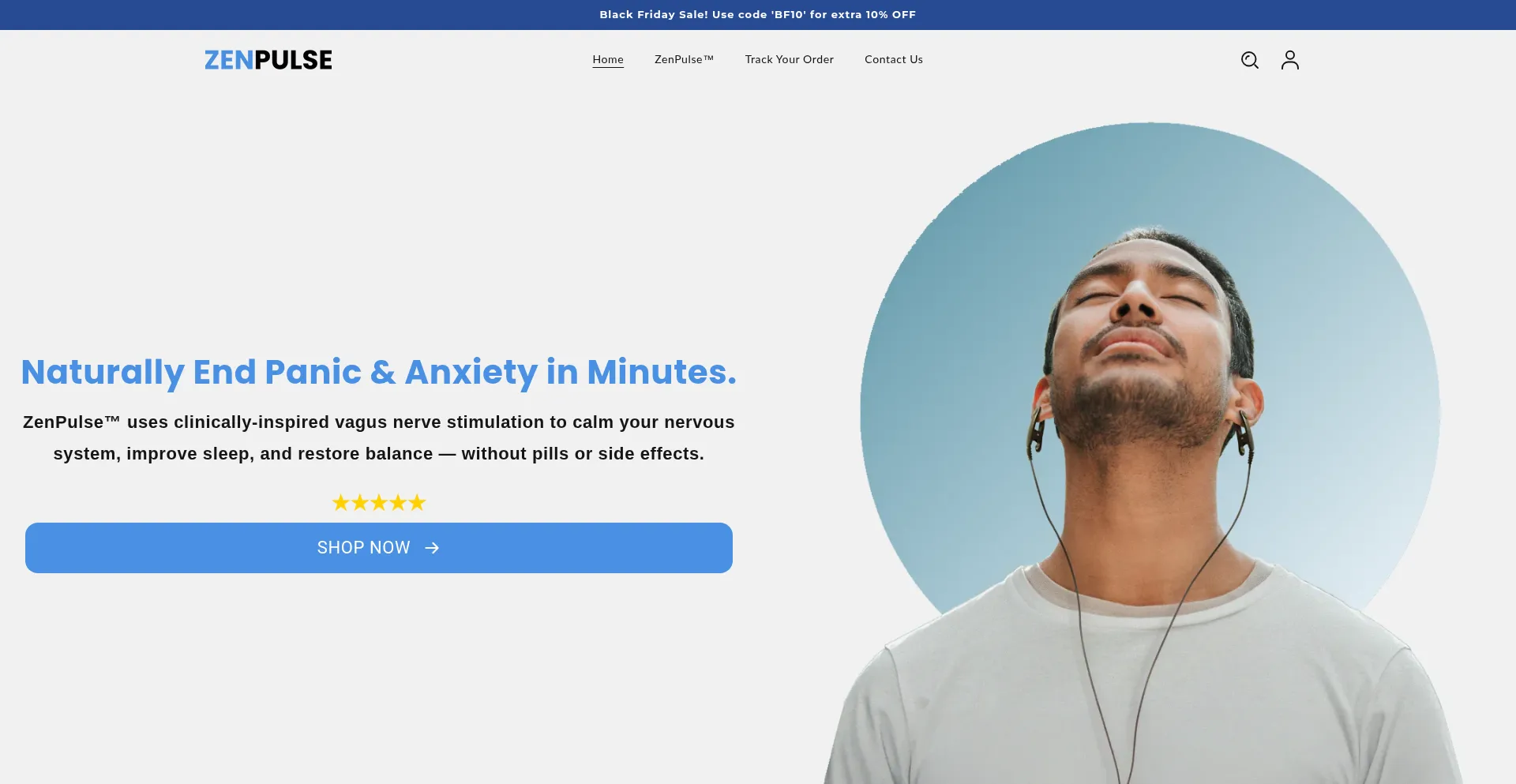Open the Track Your Order link
This screenshot has height=784, width=1516.
789,59
